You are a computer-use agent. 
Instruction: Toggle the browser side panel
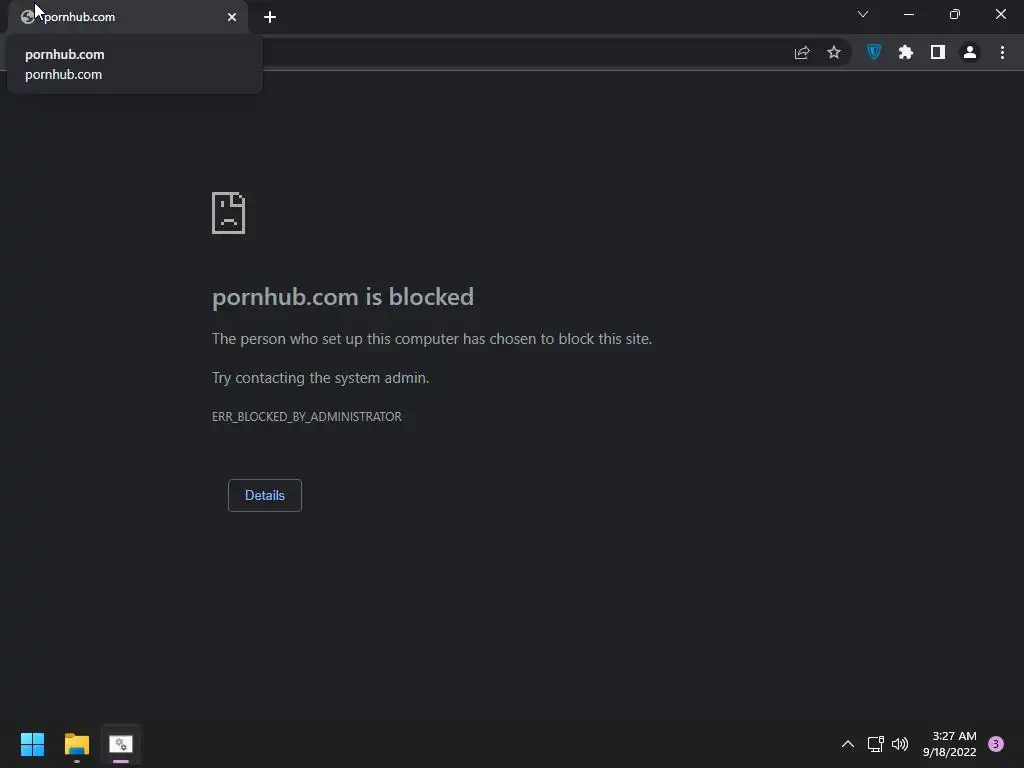pyautogui.click(x=938, y=52)
